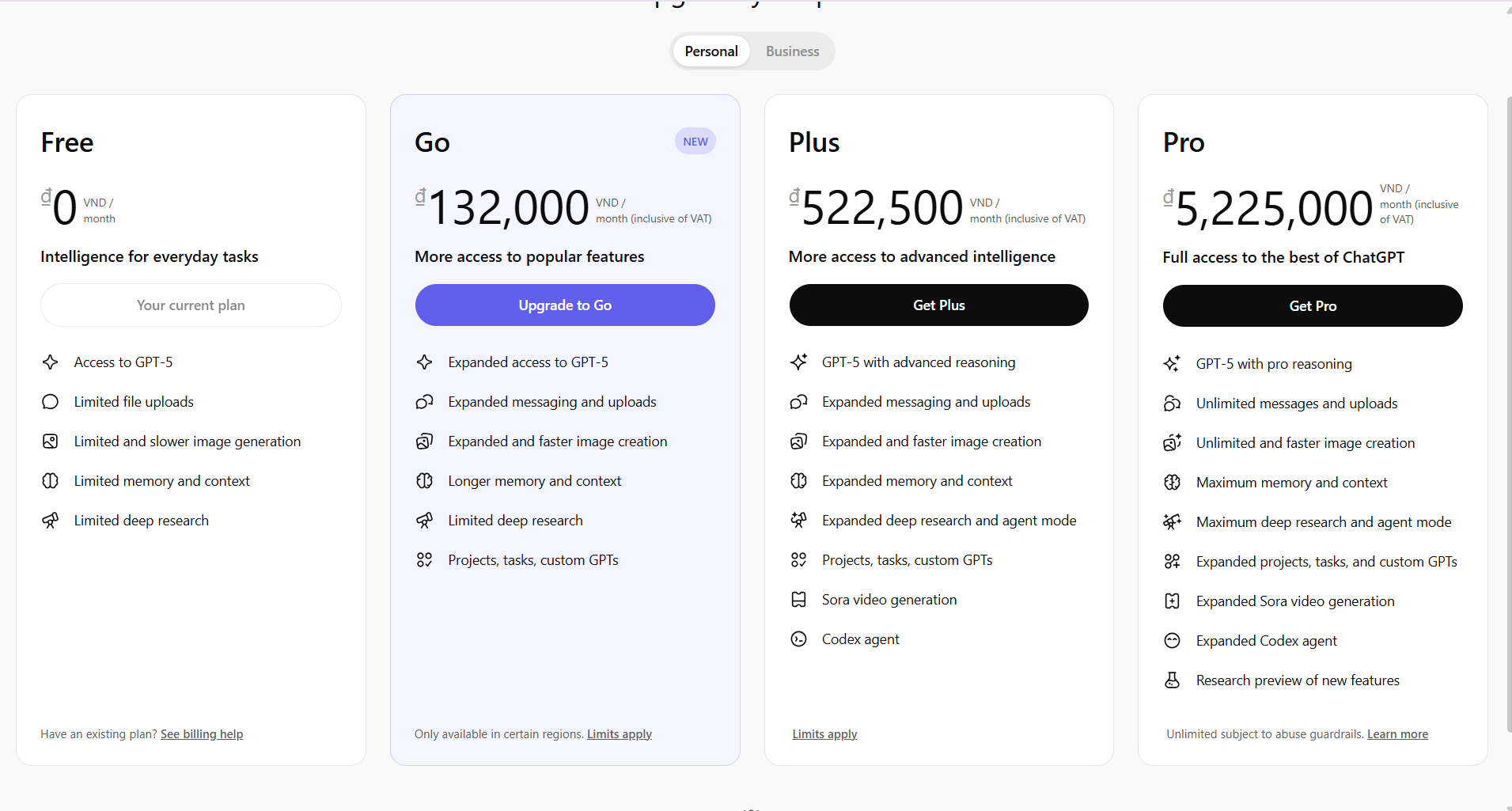The width and height of the screenshot is (1512, 811).
Task: Click the flask icon for Research preview of new features
Action: (1173, 680)
